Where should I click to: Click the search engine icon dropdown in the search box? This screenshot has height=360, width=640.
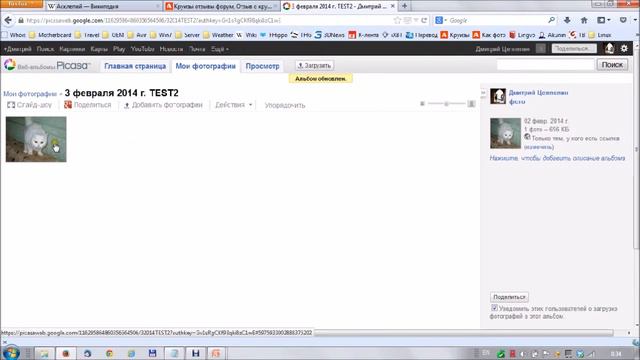(x=441, y=20)
